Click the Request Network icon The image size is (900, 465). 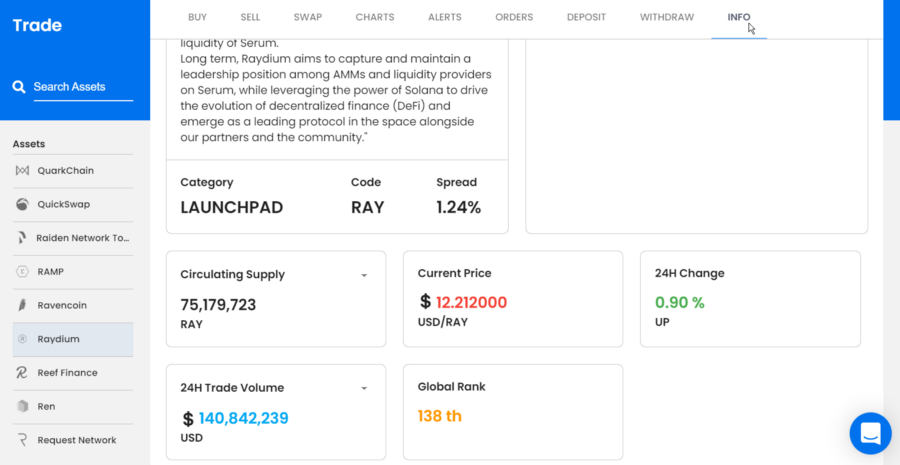pyautogui.click(x=22, y=440)
